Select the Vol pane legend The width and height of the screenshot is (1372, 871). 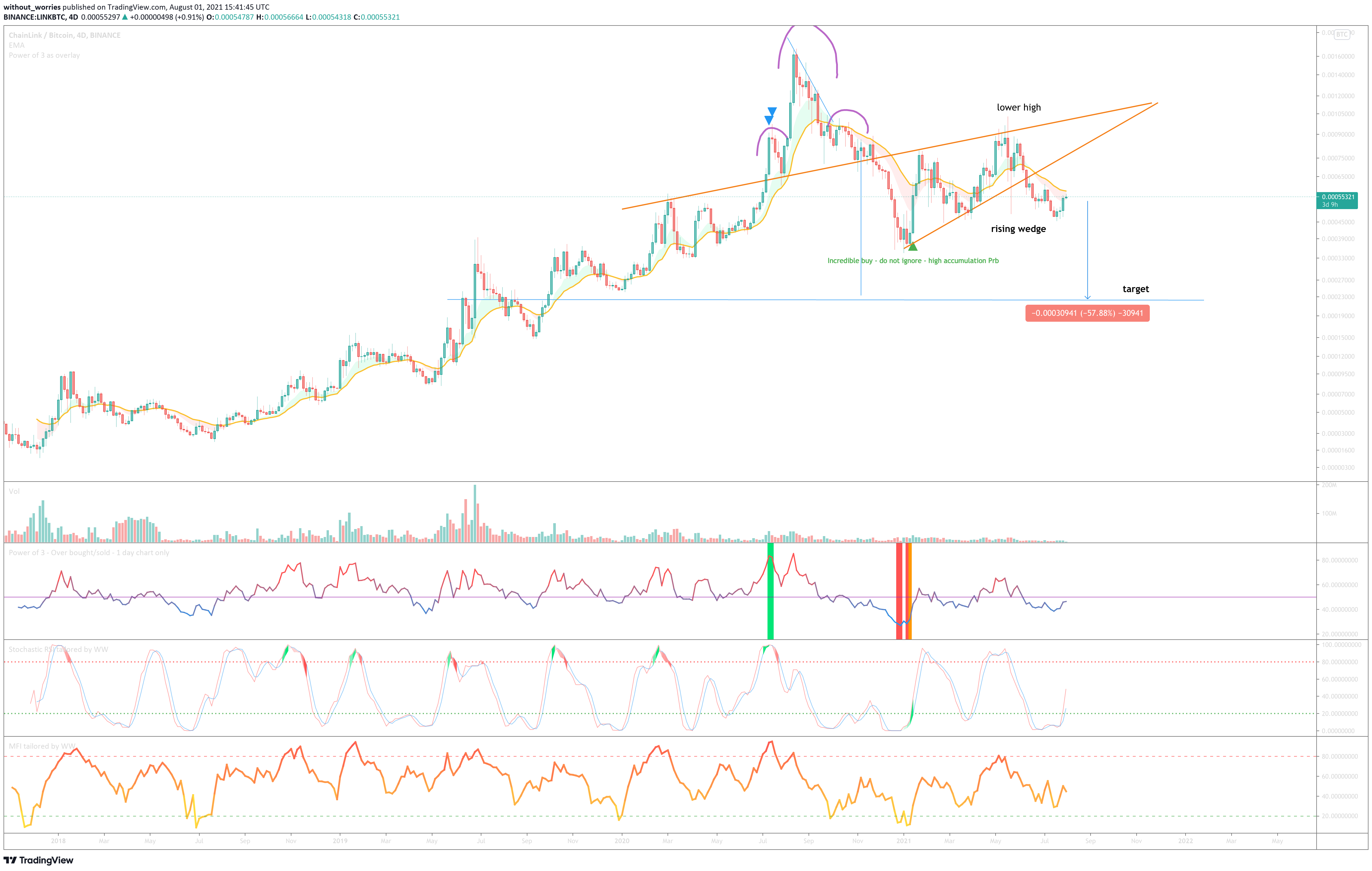14,491
